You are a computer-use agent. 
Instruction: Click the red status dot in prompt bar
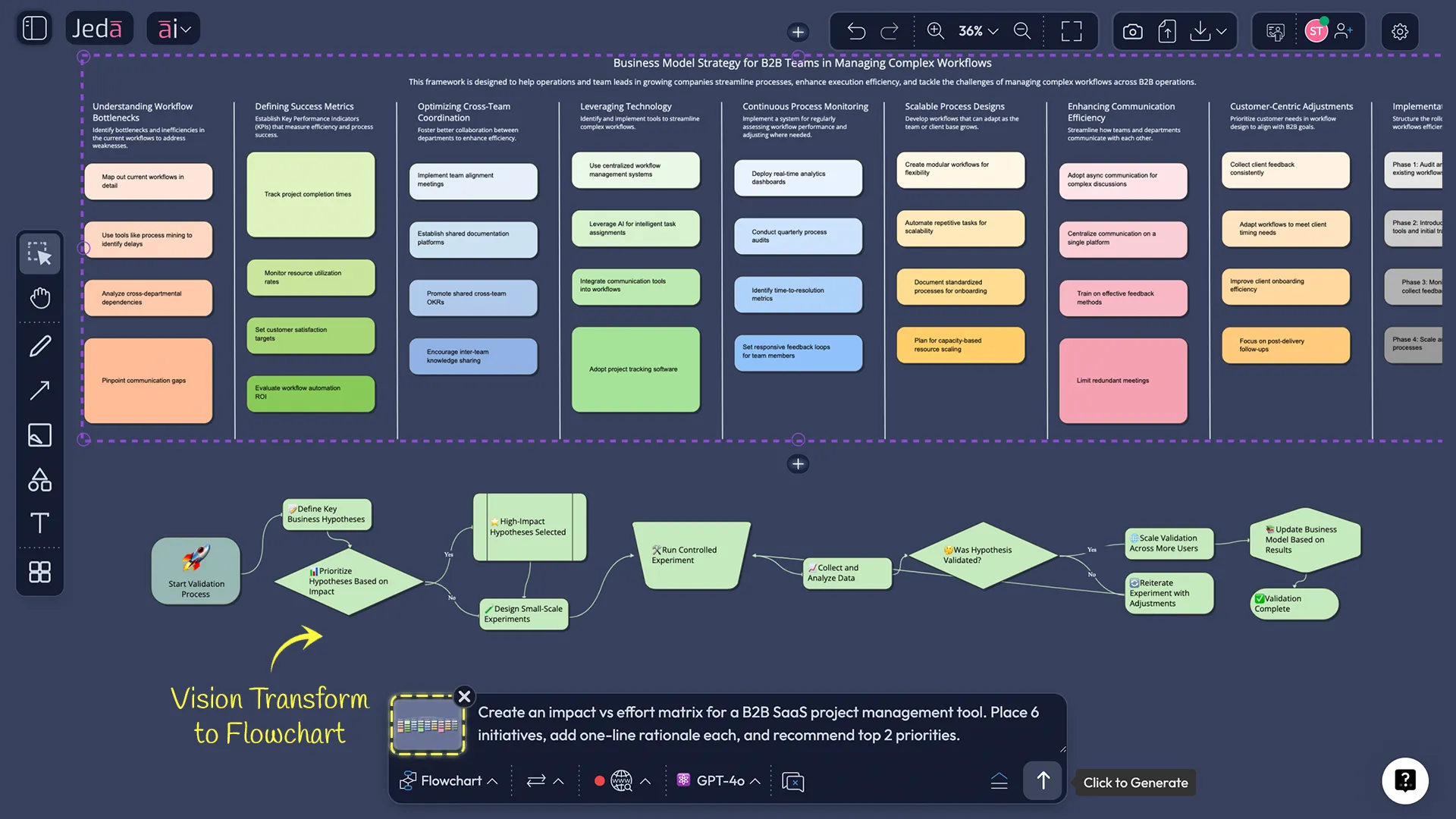[x=600, y=780]
